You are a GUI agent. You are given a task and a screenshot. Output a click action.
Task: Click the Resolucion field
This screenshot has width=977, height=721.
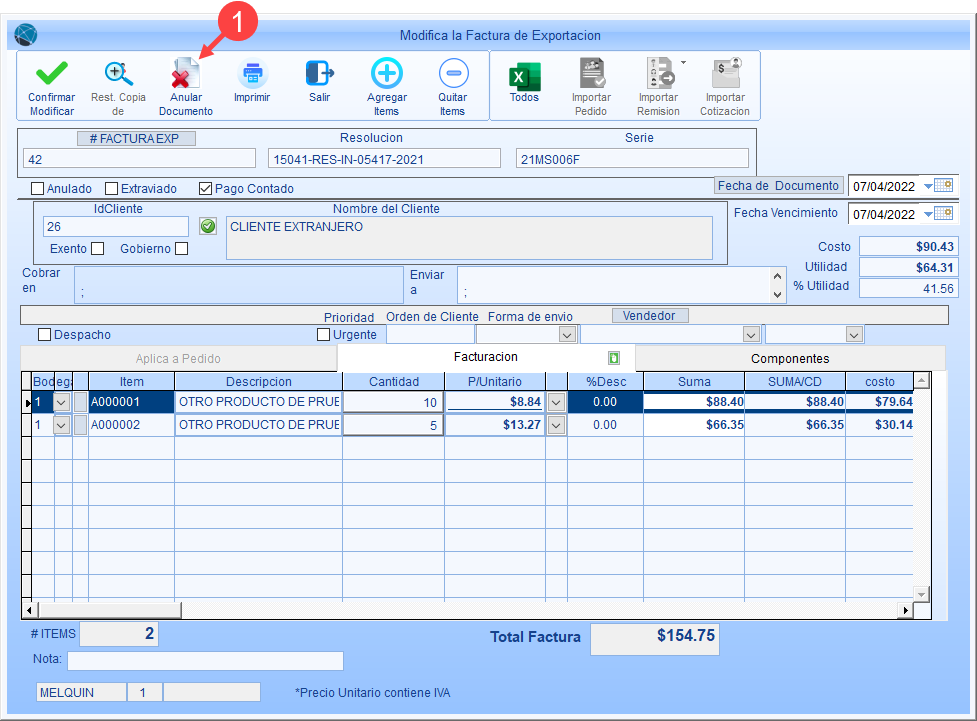pos(384,159)
